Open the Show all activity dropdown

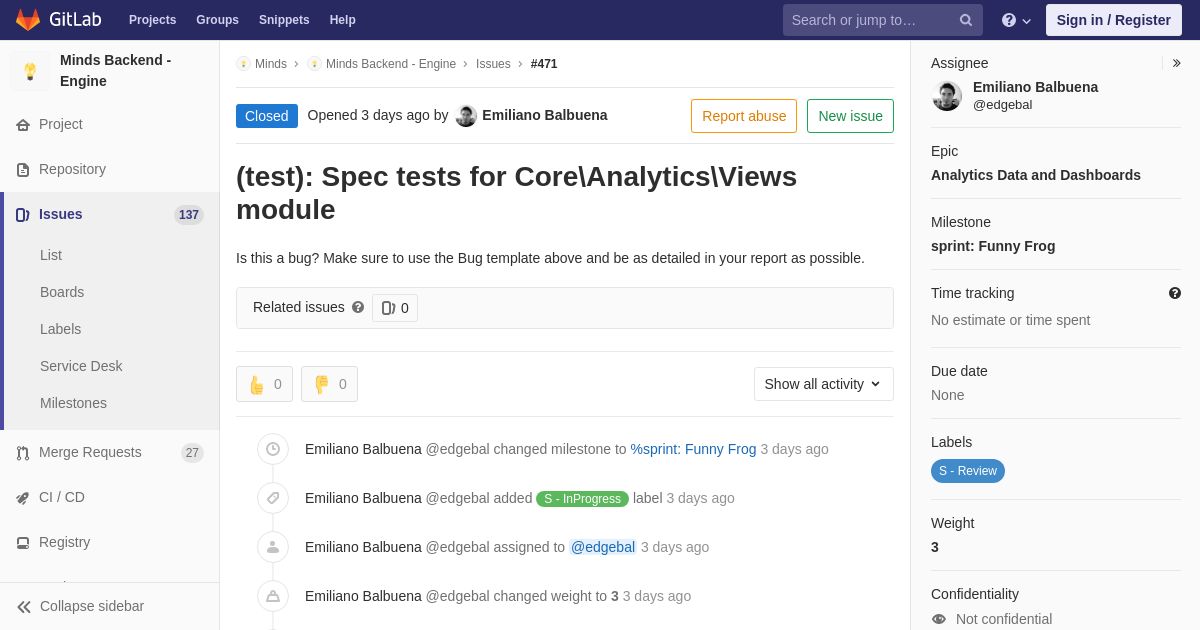[x=824, y=384]
